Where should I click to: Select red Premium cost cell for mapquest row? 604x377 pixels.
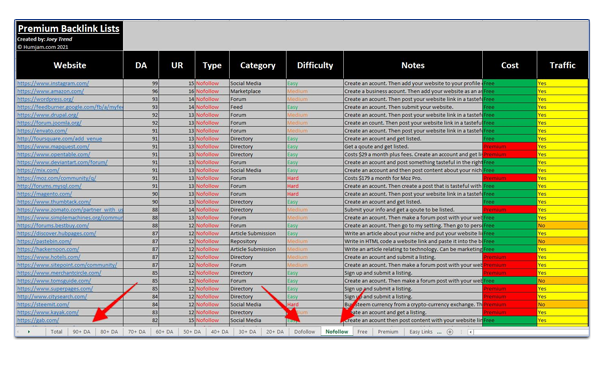pos(510,146)
